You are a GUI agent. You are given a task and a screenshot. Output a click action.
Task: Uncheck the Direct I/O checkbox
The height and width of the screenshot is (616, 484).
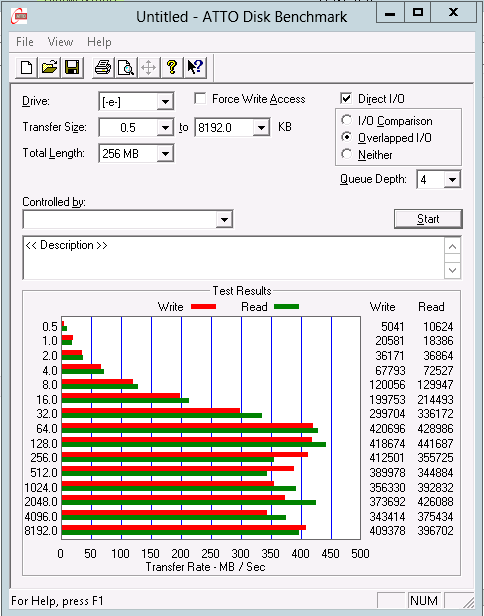coord(346,99)
